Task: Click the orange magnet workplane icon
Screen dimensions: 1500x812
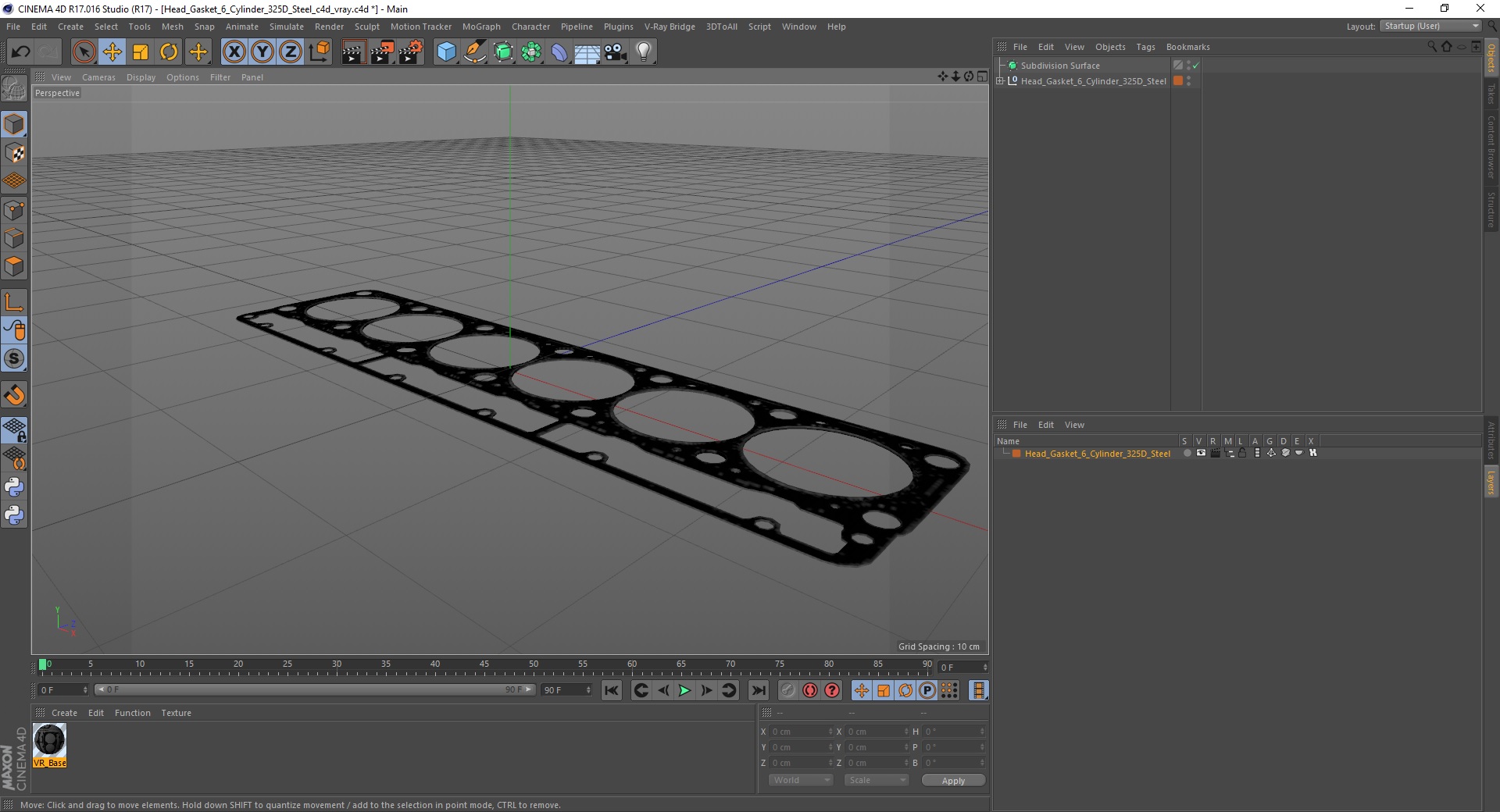Action: tap(14, 395)
